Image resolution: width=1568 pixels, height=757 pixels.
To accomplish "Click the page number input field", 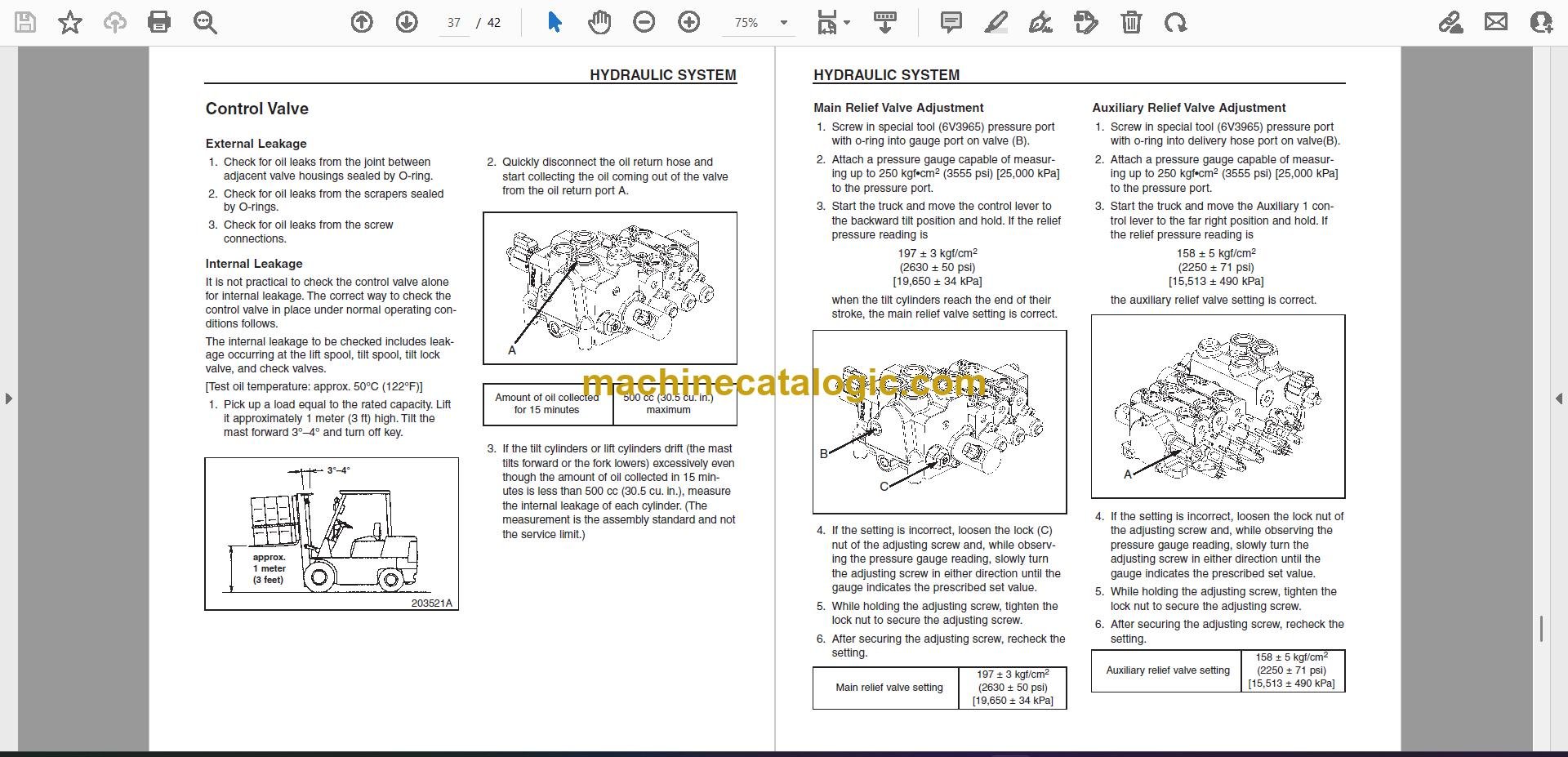I will 454,23.
